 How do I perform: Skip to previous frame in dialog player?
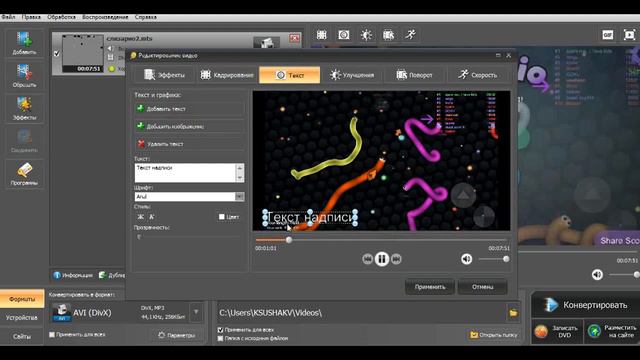367,259
